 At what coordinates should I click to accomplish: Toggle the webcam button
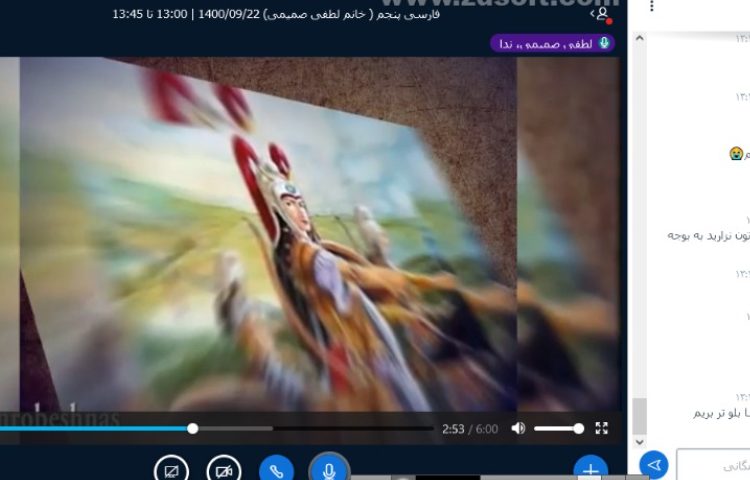tap(224, 470)
